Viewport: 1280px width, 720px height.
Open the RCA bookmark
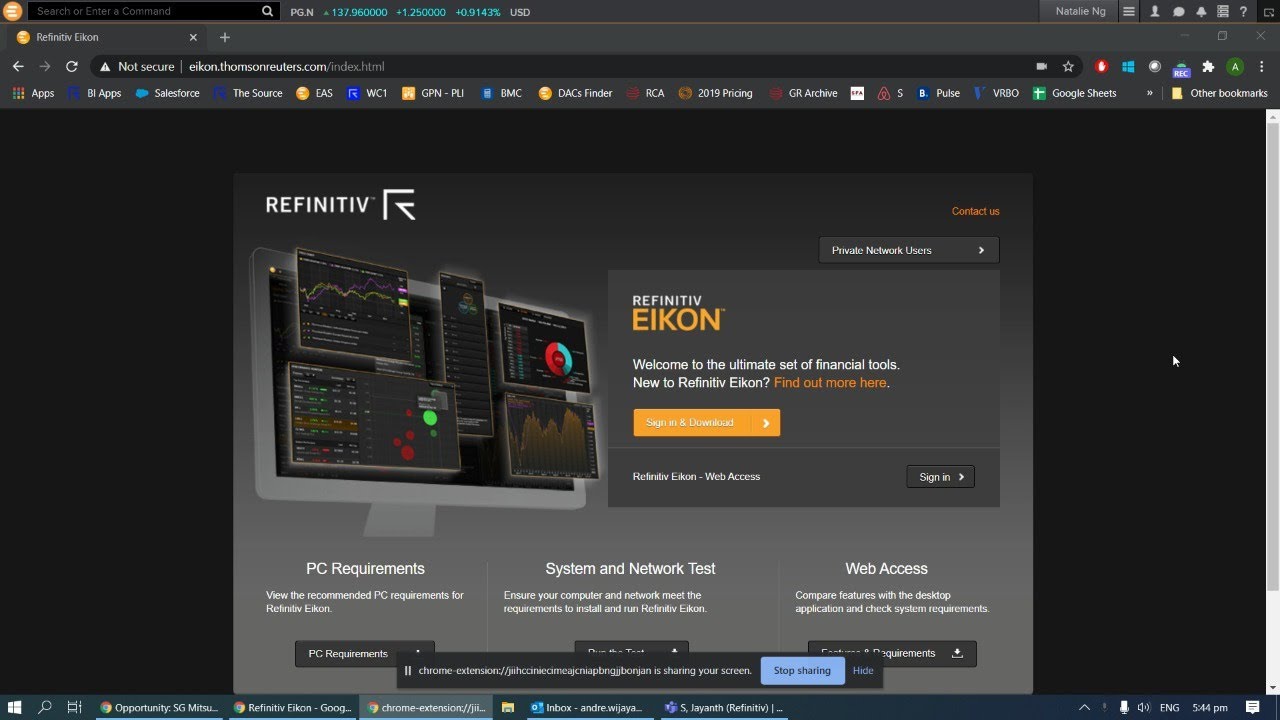click(x=645, y=93)
